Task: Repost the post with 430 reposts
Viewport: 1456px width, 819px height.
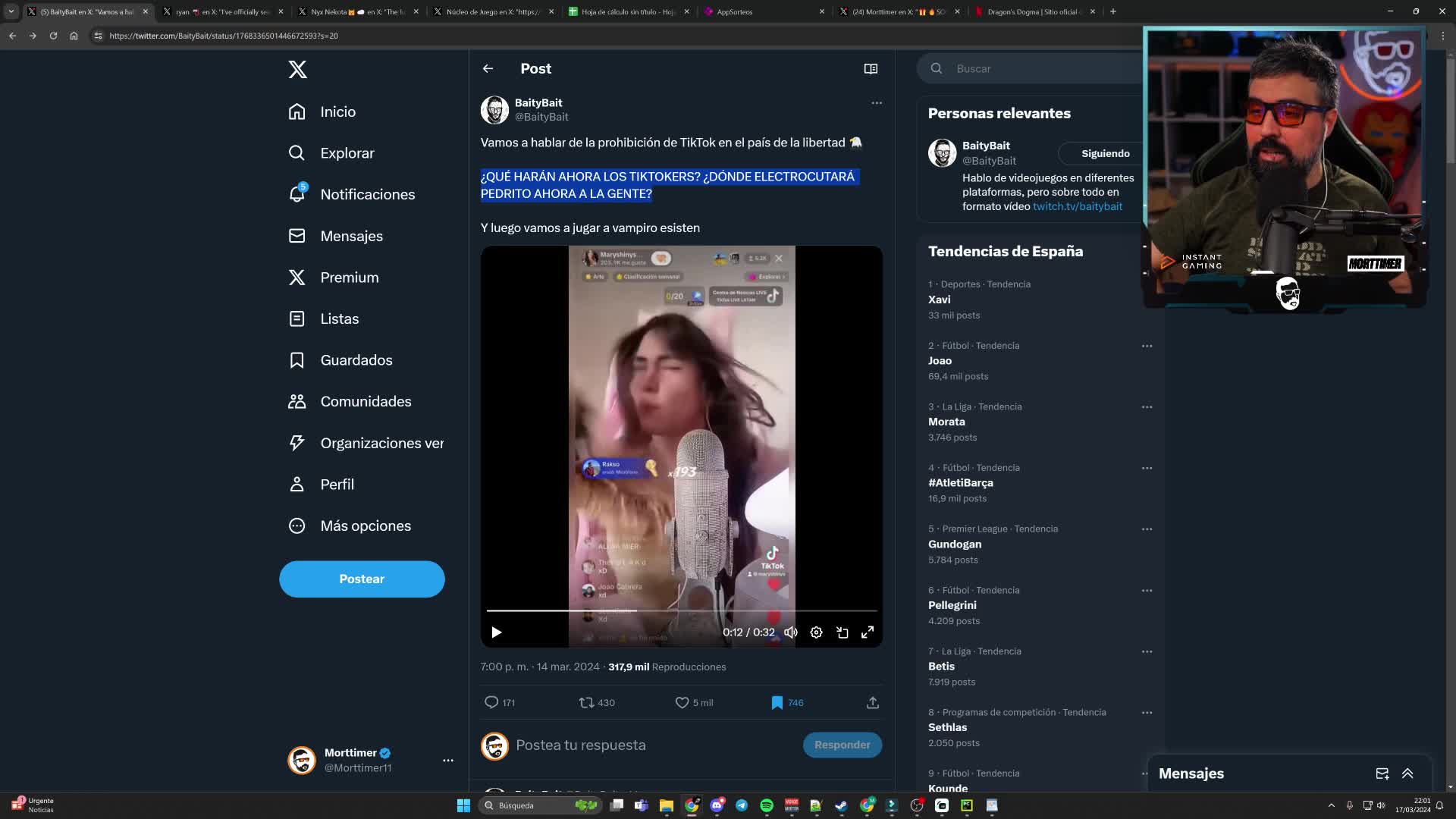Action: 597,702
